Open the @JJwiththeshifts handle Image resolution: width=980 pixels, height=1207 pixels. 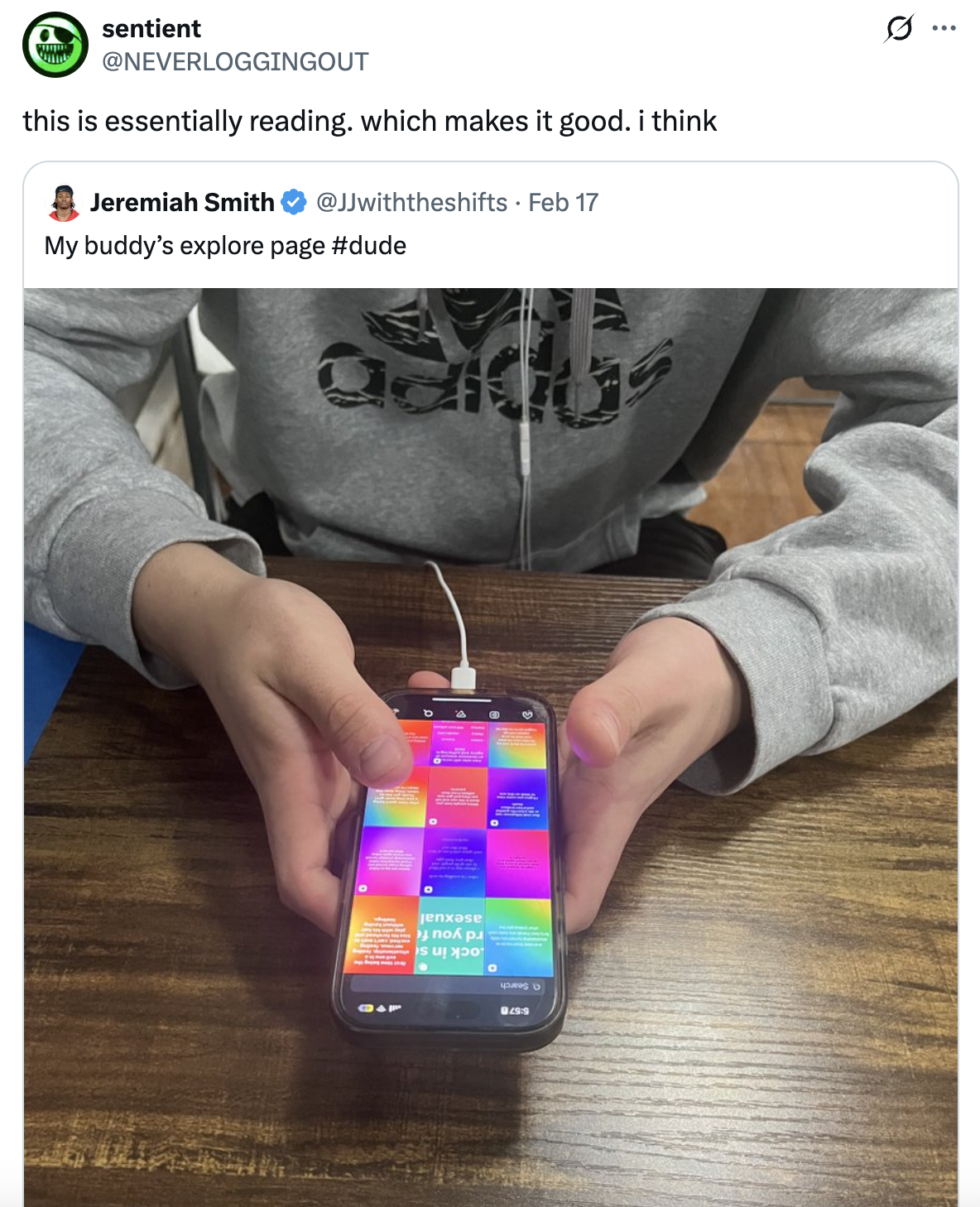411,202
